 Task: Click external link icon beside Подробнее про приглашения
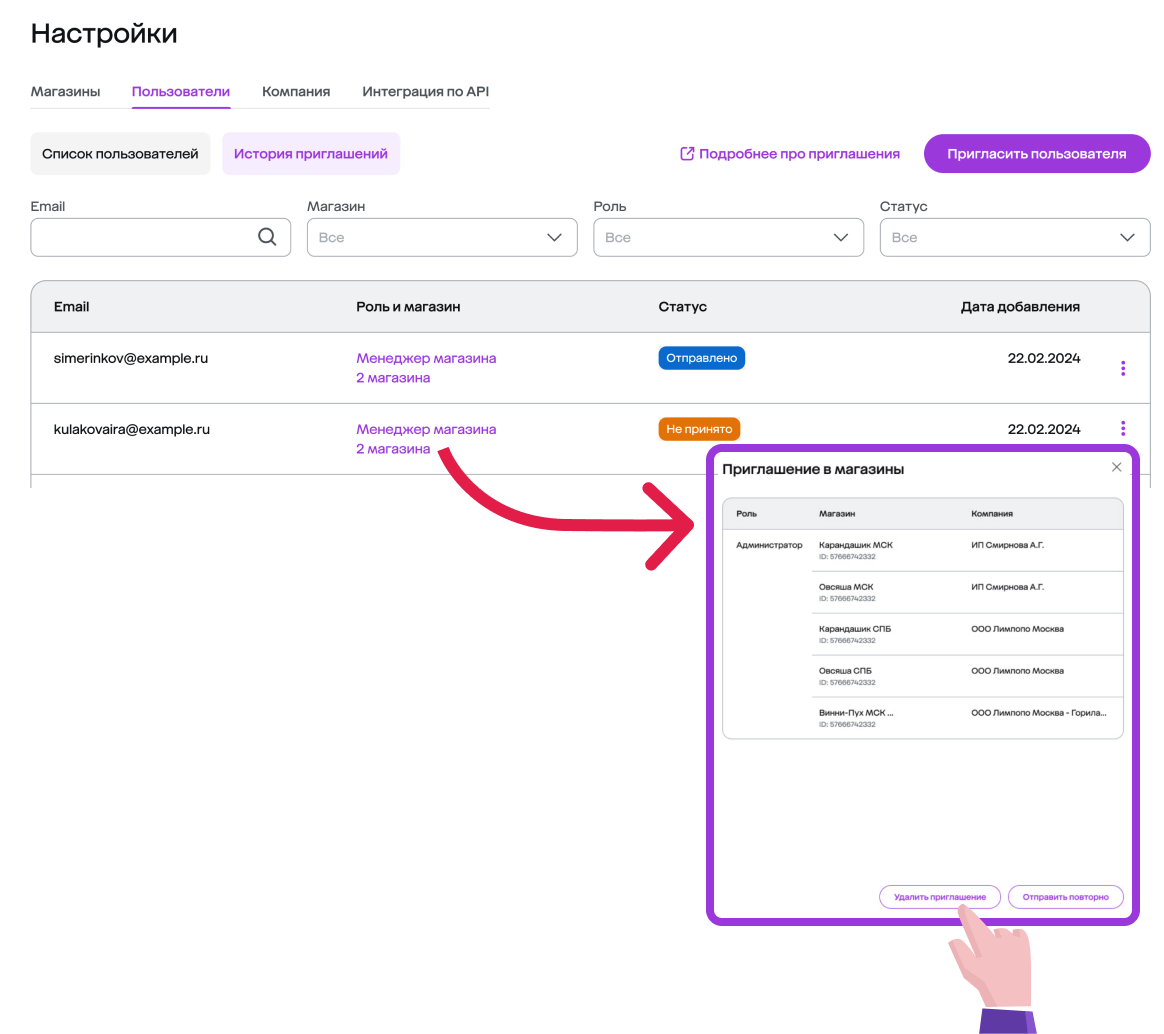(x=687, y=154)
